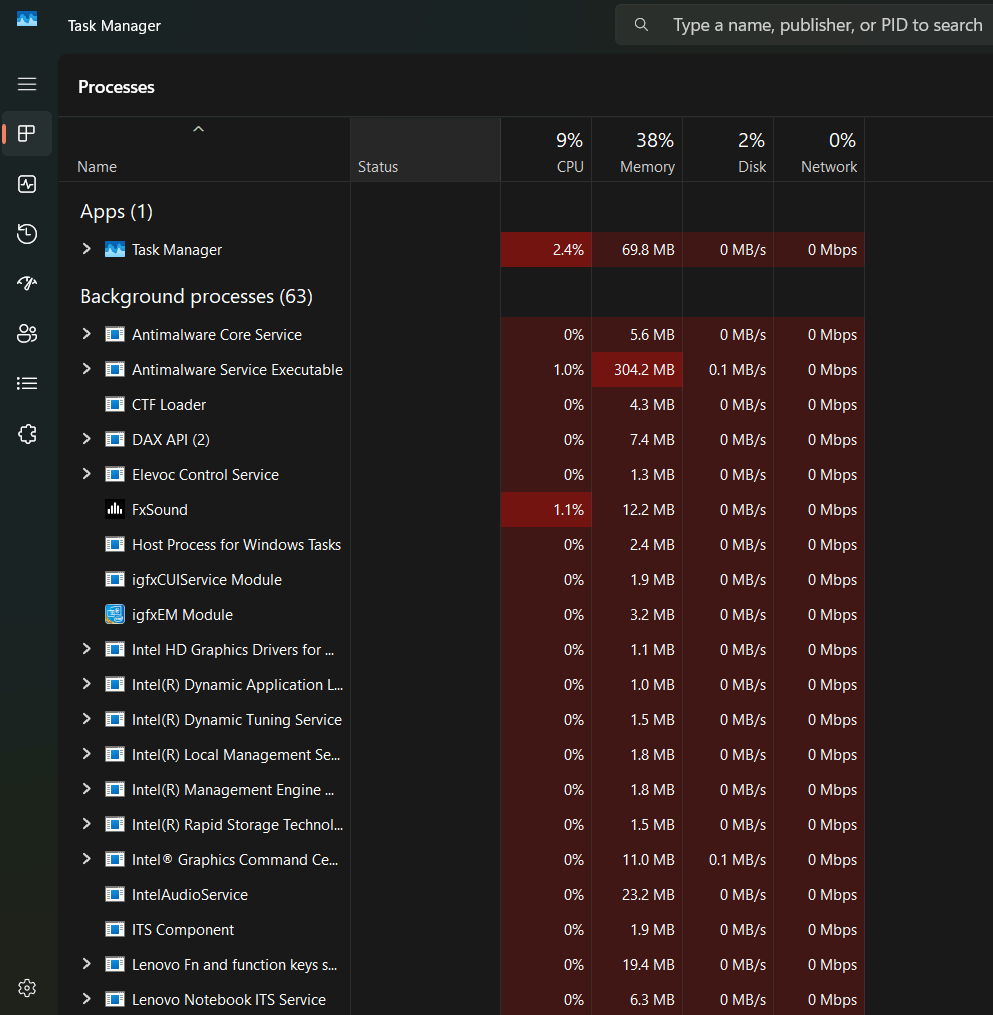Viewport: 993px width, 1015px height.
Task: Click the 304.2 MB memory cell
Action: pyautogui.click(x=637, y=370)
